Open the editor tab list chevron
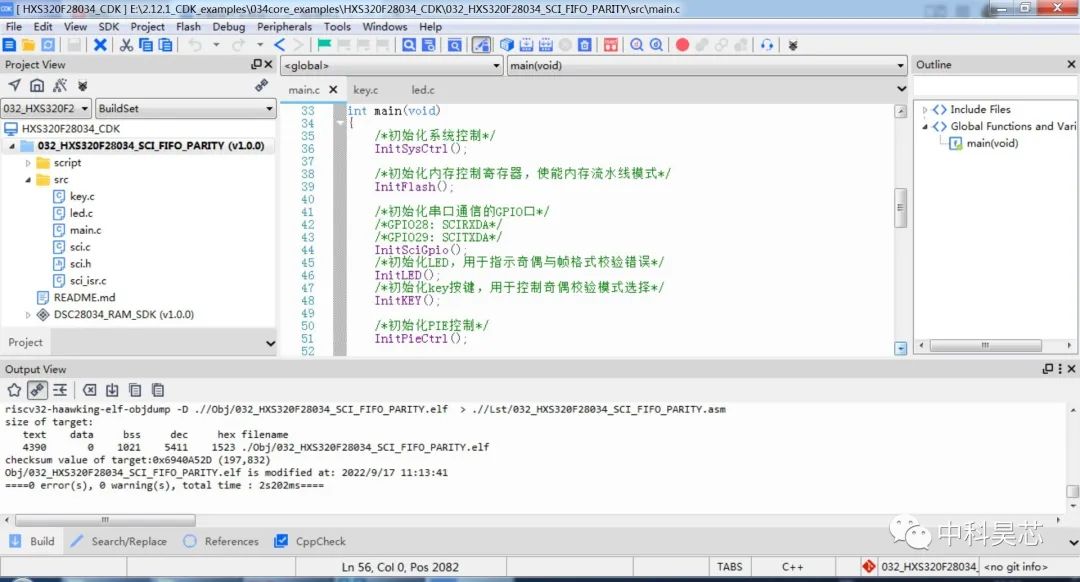 click(901, 89)
